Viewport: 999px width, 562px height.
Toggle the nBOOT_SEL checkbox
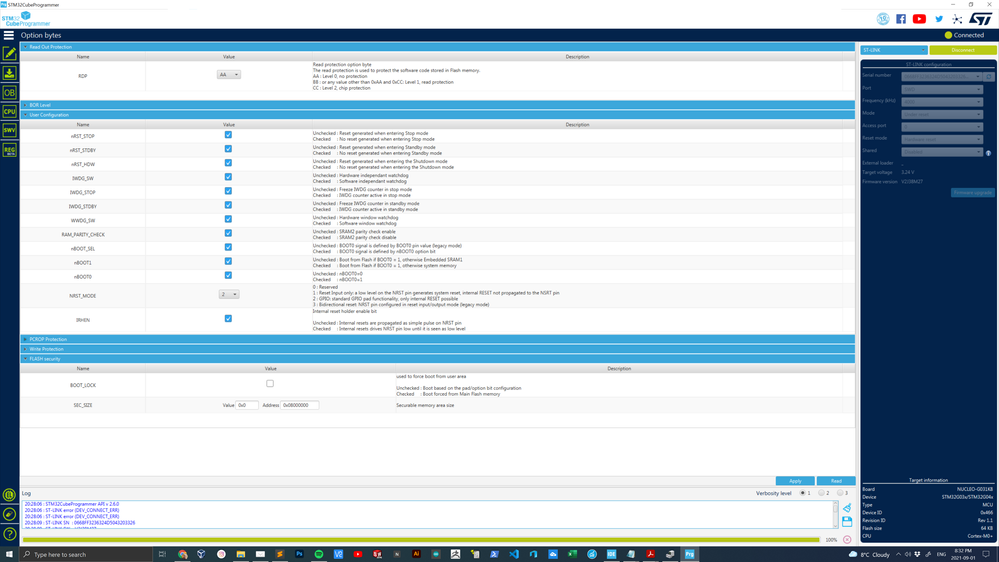[228, 247]
